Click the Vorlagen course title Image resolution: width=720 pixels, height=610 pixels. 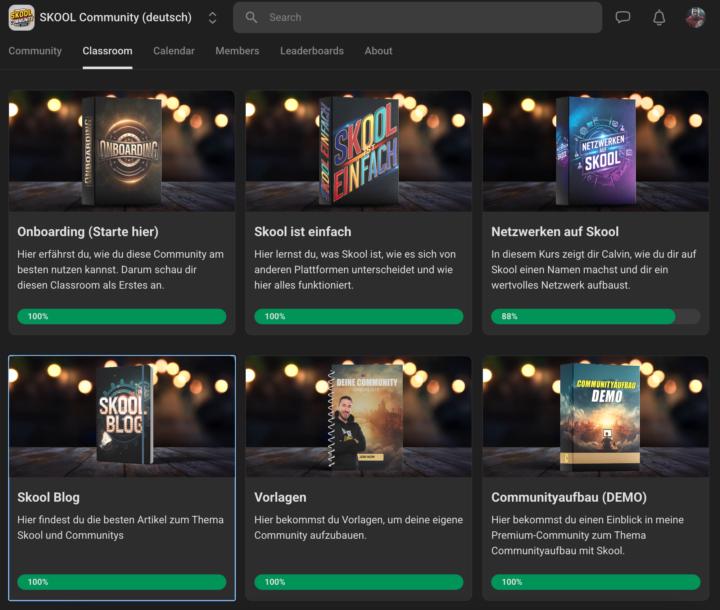280,497
